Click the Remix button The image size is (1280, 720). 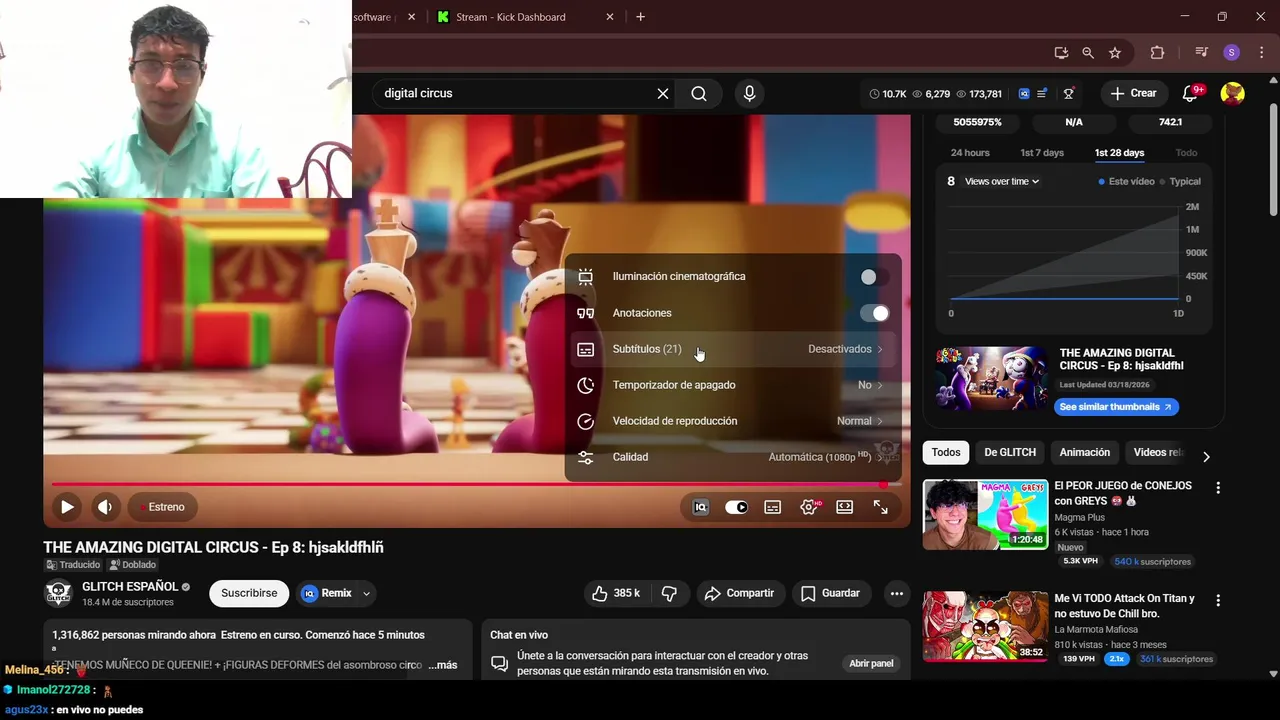[x=327, y=593]
